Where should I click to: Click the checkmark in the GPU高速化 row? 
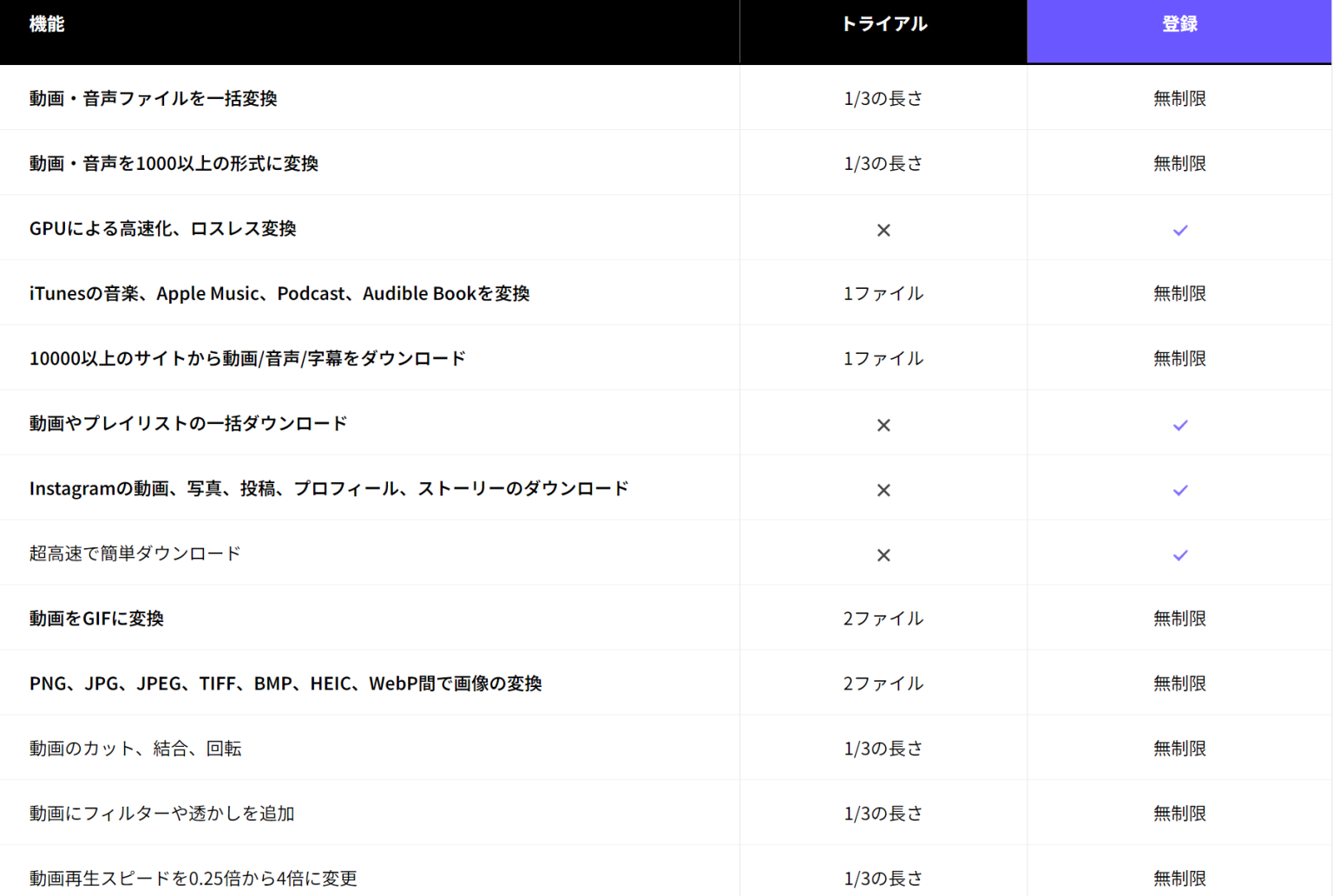[1179, 230]
